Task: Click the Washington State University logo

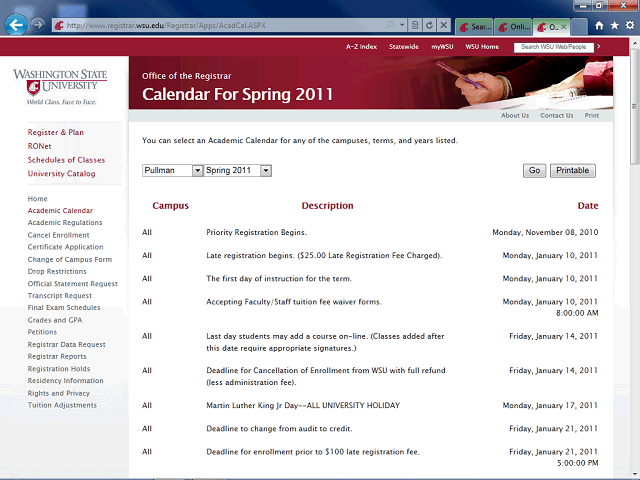Action: click(x=60, y=87)
